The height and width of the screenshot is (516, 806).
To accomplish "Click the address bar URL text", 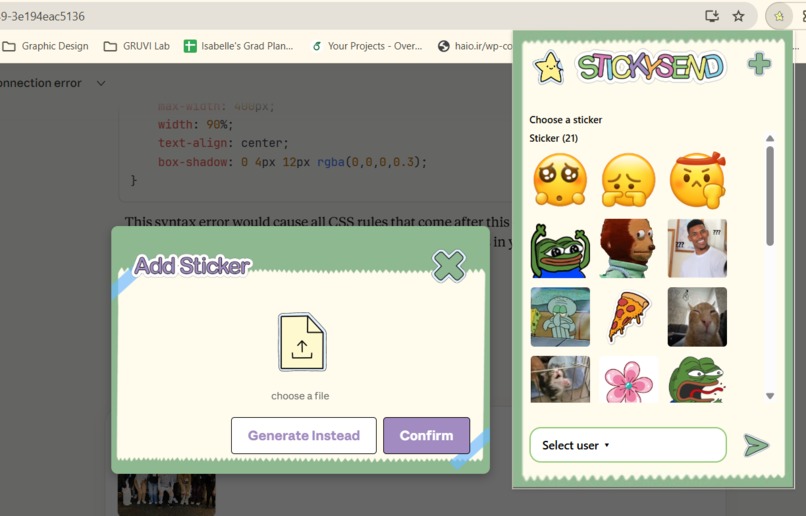I will (x=42, y=16).
